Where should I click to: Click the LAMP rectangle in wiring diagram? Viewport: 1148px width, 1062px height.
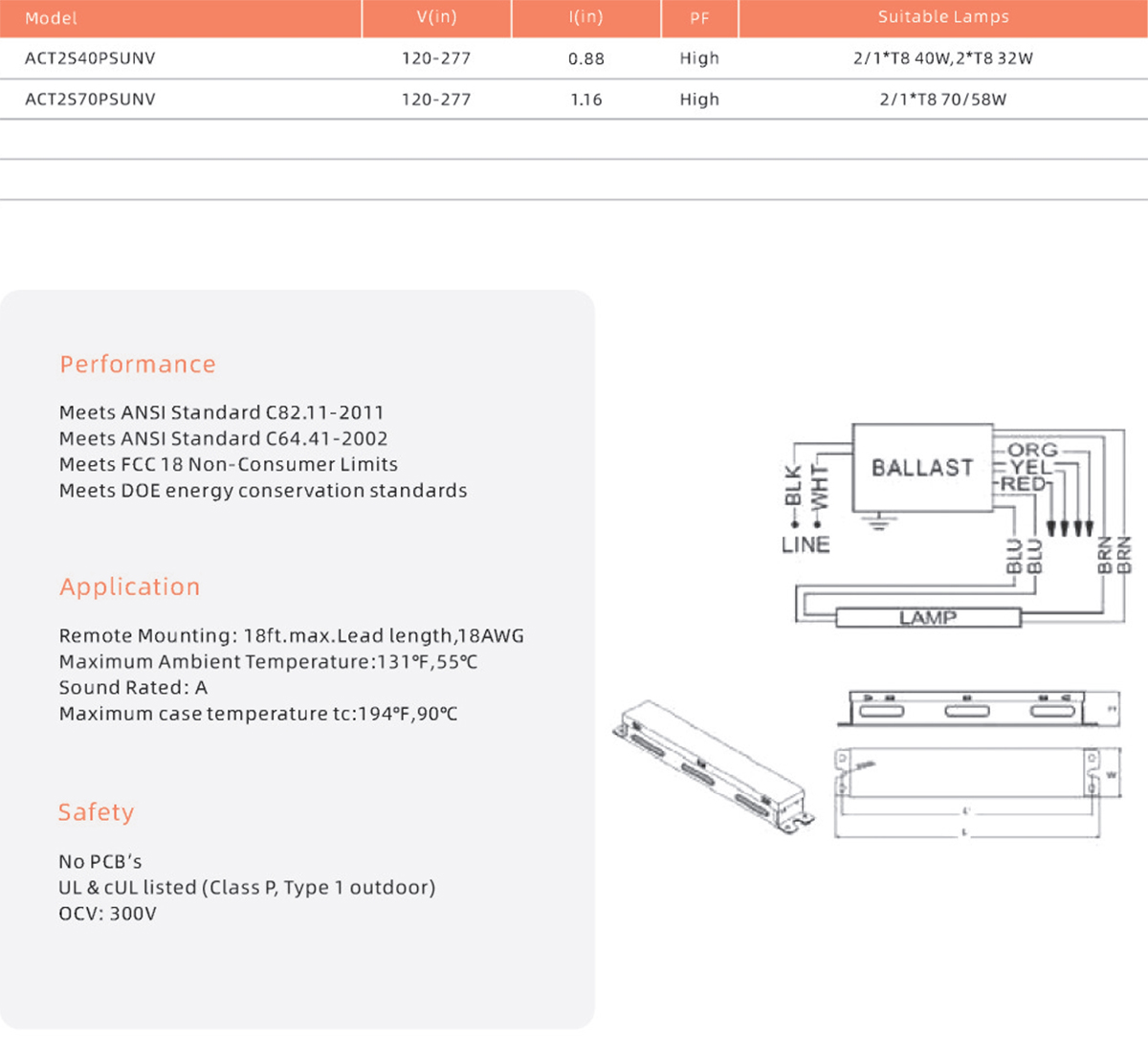(928, 618)
